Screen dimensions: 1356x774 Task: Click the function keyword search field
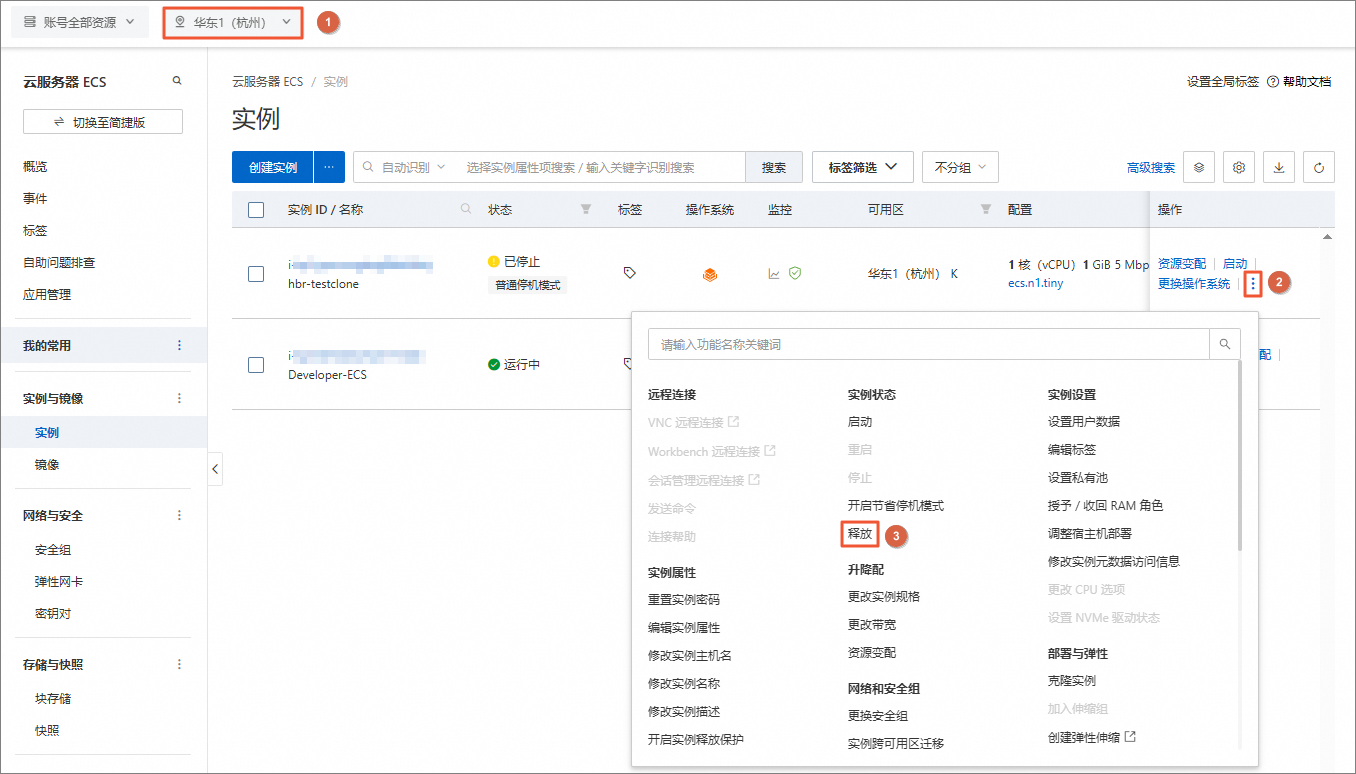coord(929,344)
